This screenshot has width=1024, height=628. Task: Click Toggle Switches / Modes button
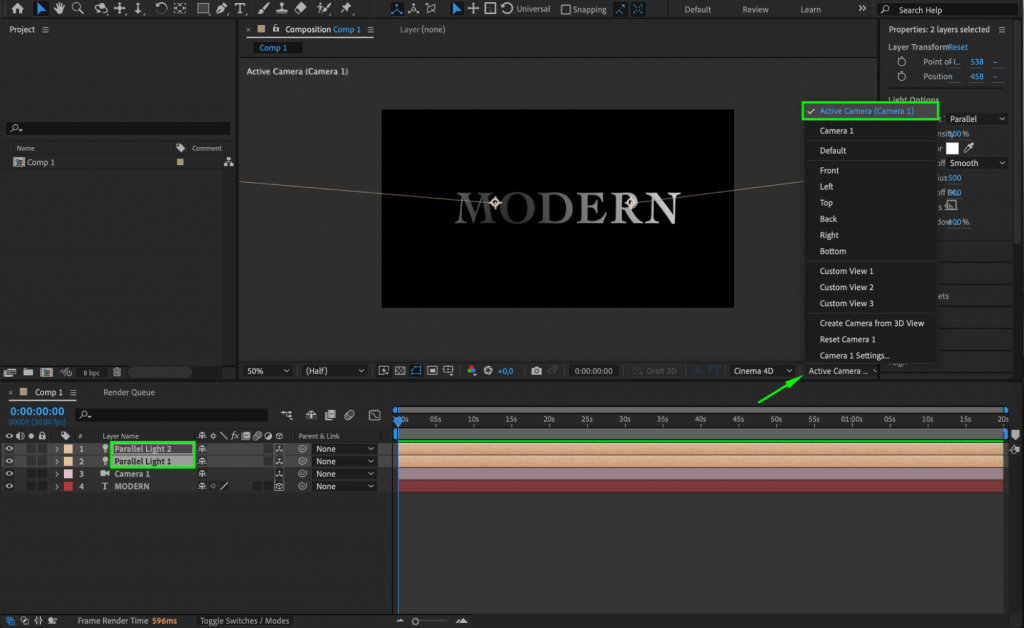tap(244, 620)
